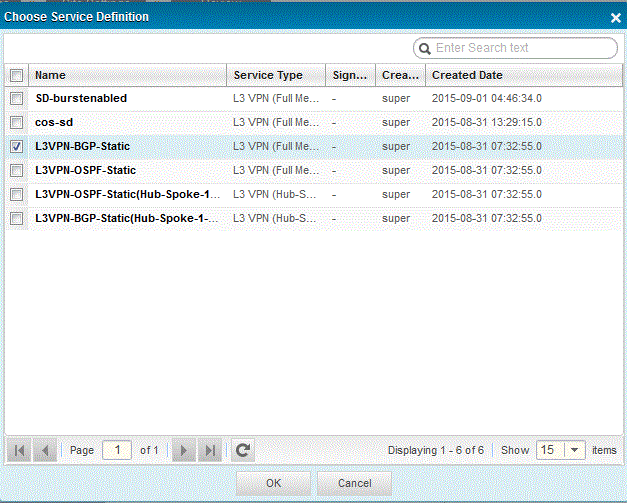Refresh the service definition list
This screenshot has width=627, height=503.
[243, 450]
